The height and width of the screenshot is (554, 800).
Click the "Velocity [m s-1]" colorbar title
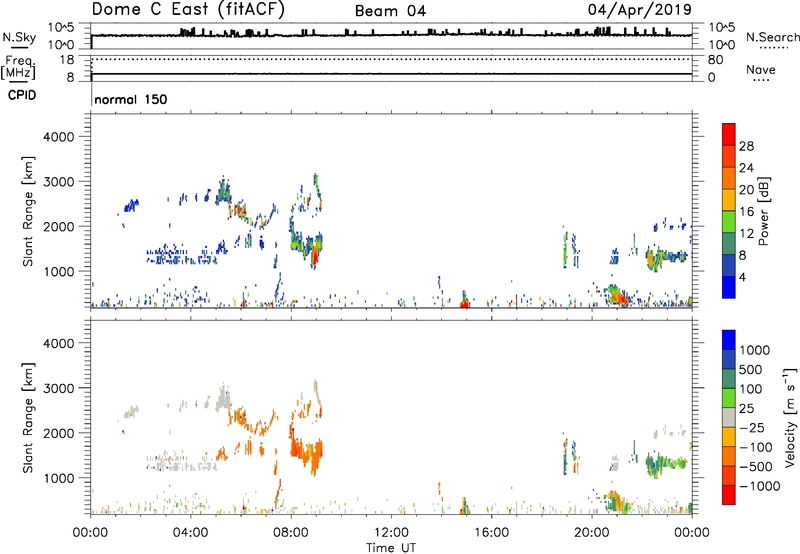pos(790,417)
